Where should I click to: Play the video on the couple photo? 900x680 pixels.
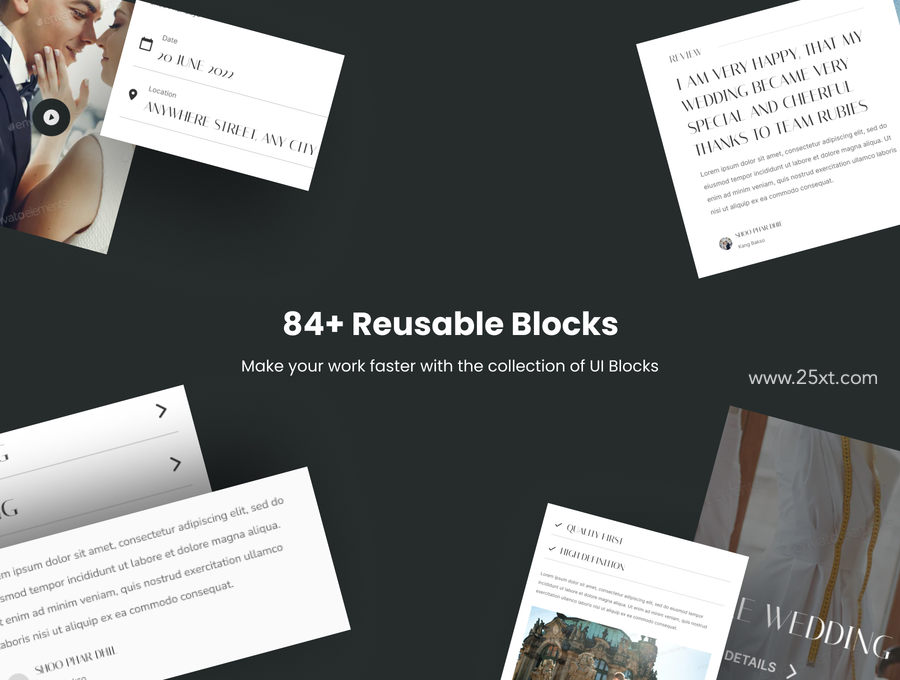[51, 118]
